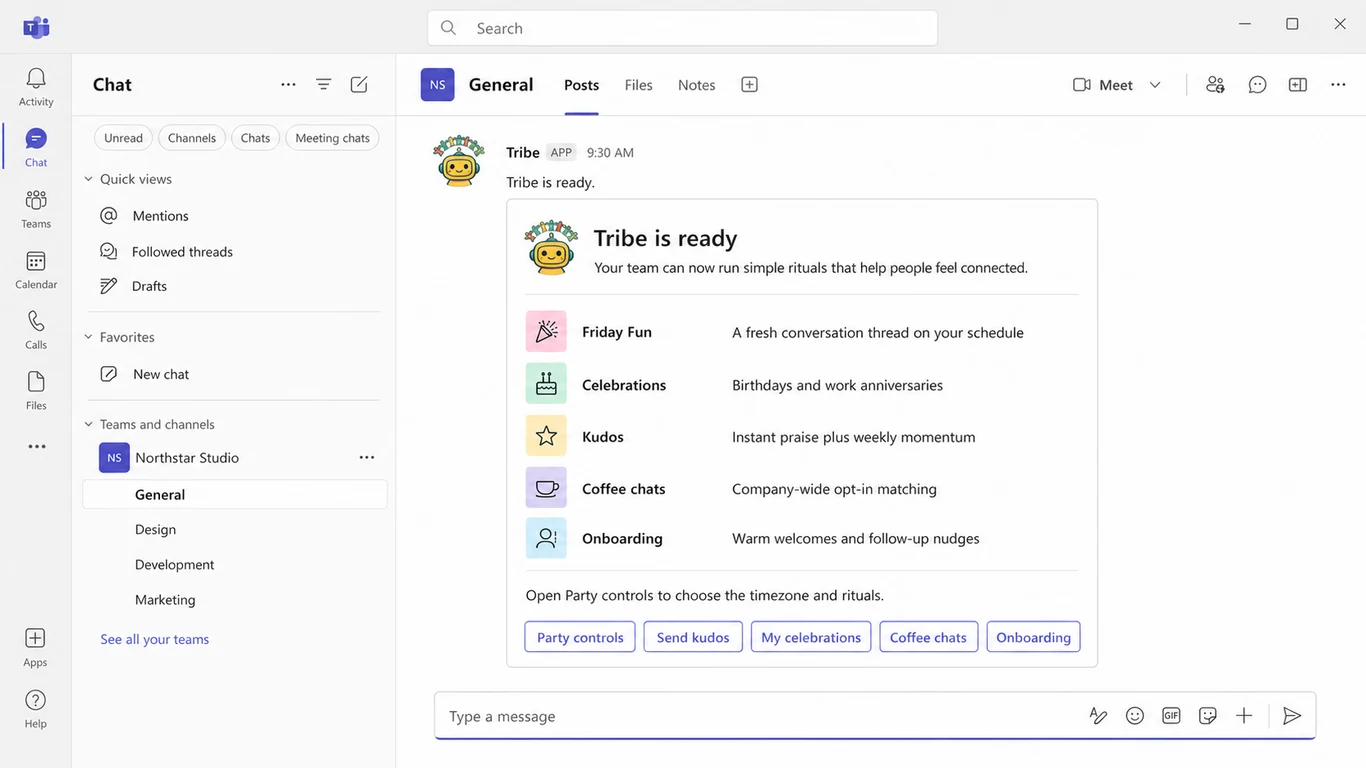Viewport: 1366px width, 768px height.
Task: Click Northstar Studio more options ellipsis
Action: click(367, 458)
